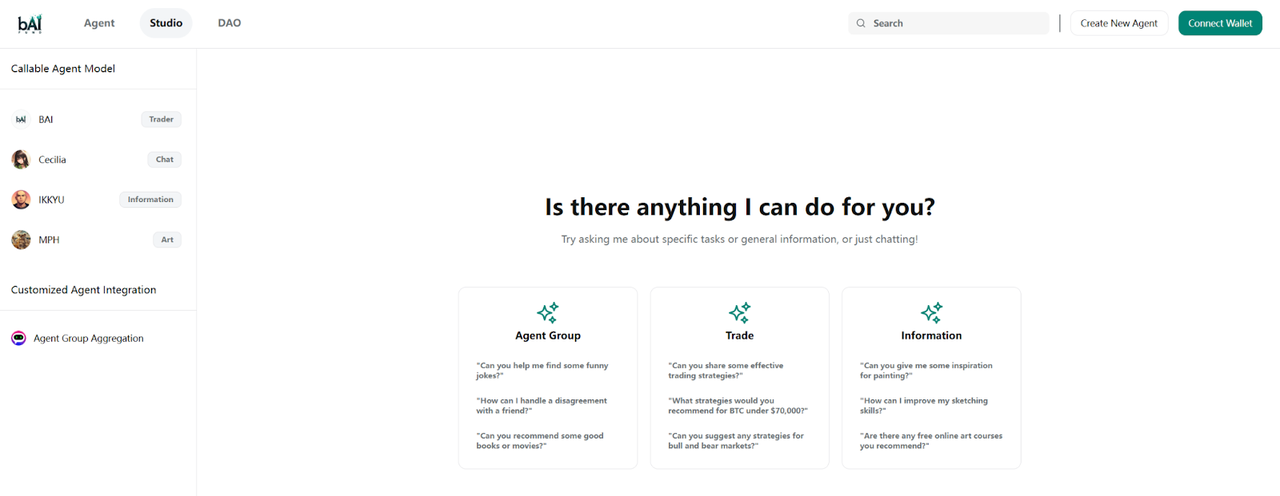
Task: Choose the funny jokes prompt suggestion
Action: click(542, 370)
